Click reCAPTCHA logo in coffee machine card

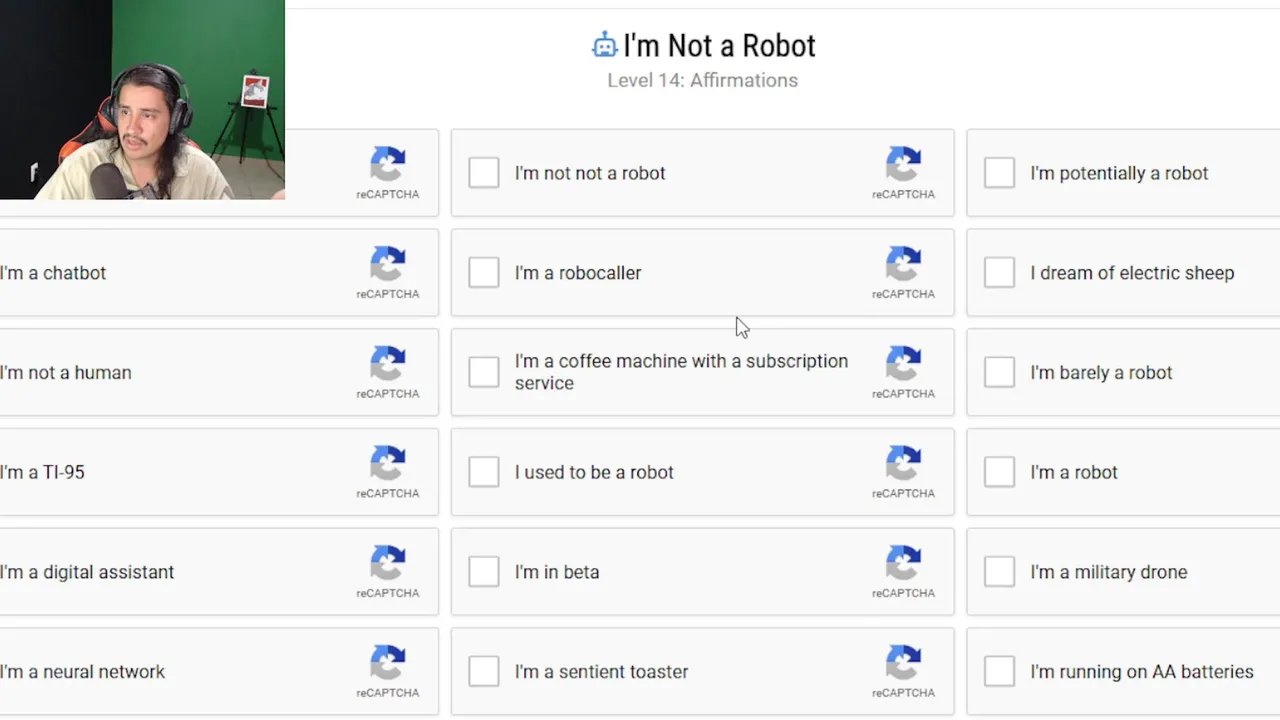(903, 365)
